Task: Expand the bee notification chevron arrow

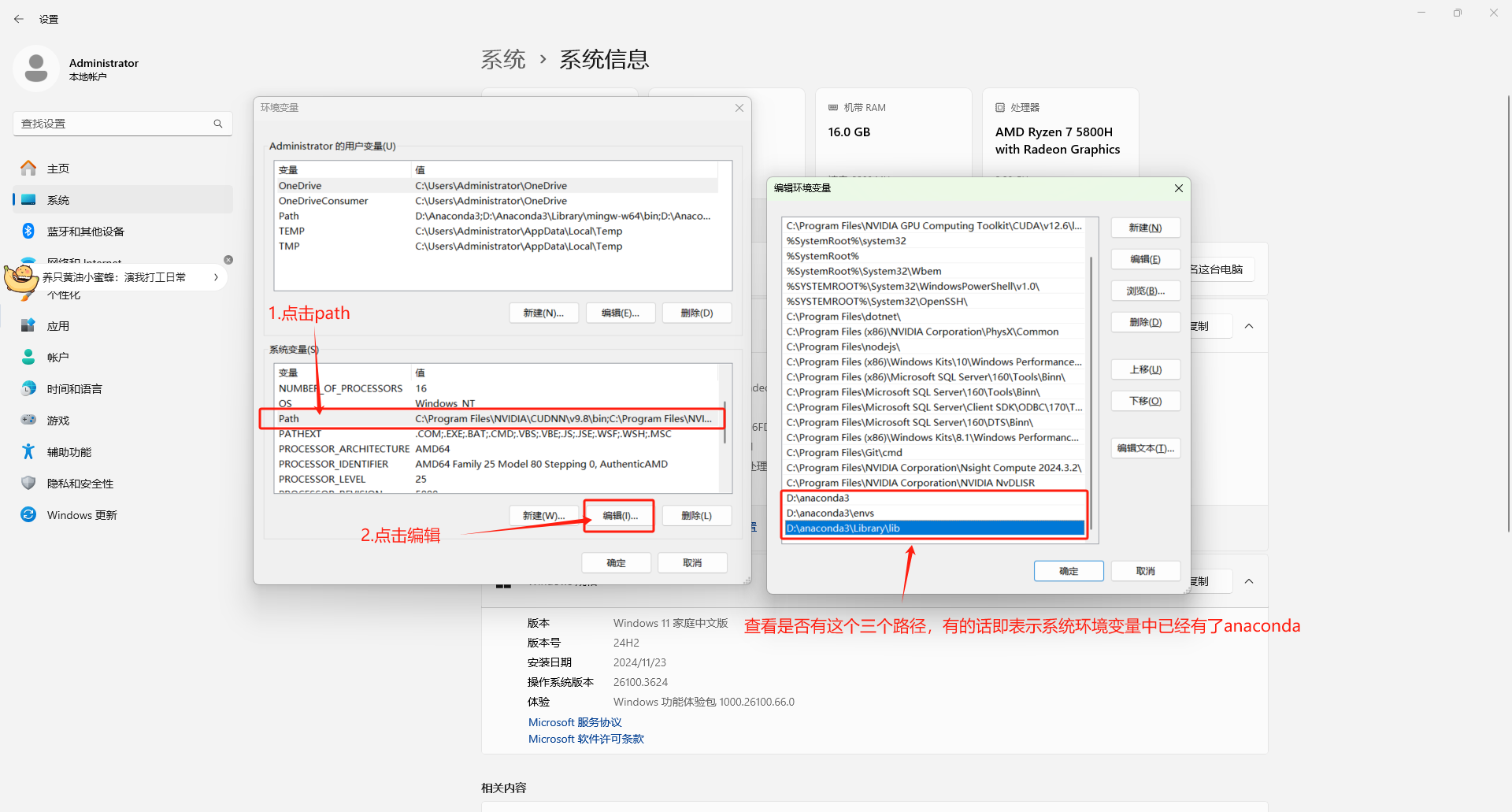Action: pos(216,277)
